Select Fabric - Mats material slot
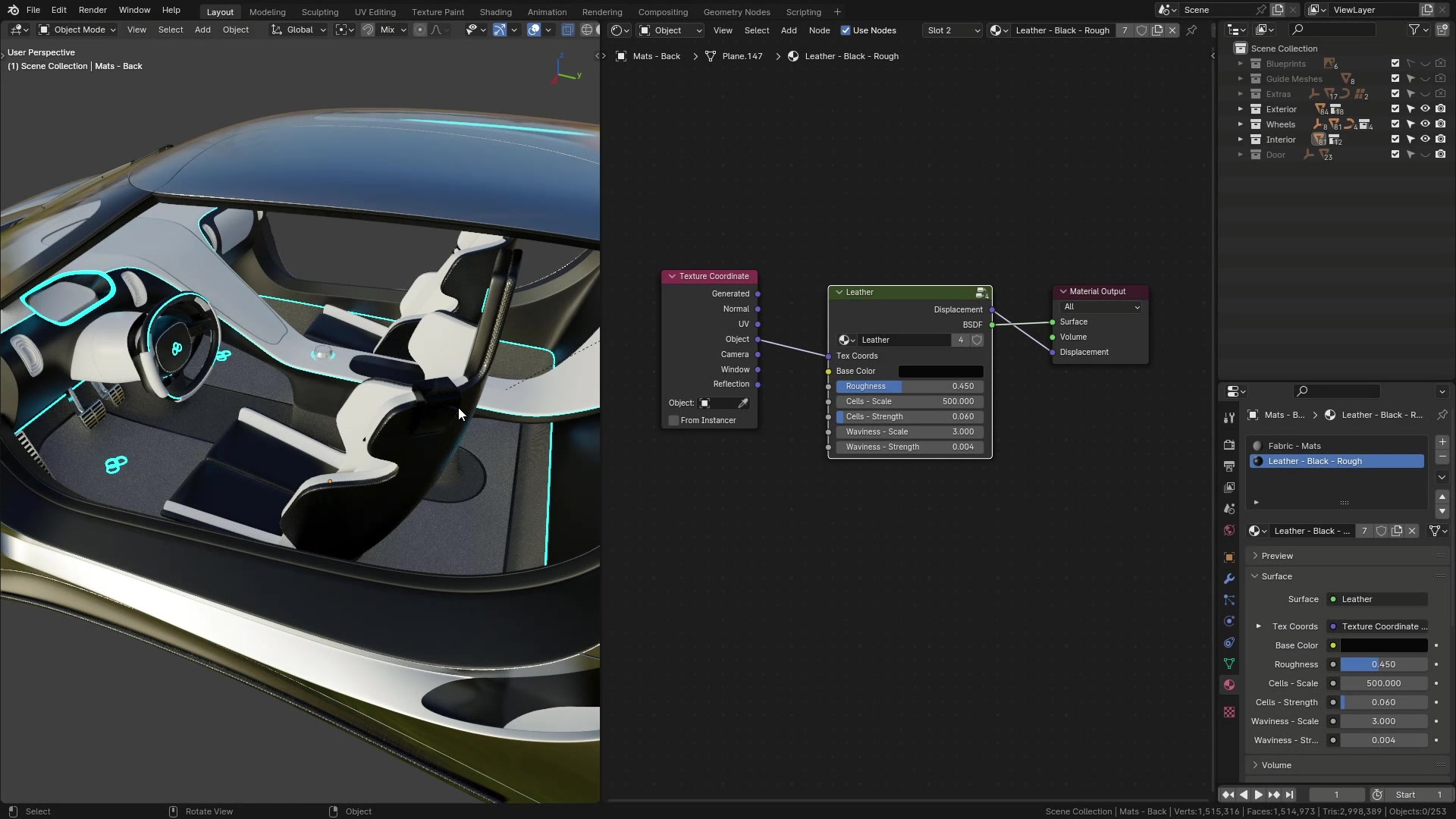This screenshot has height=819, width=1456. (1336, 446)
